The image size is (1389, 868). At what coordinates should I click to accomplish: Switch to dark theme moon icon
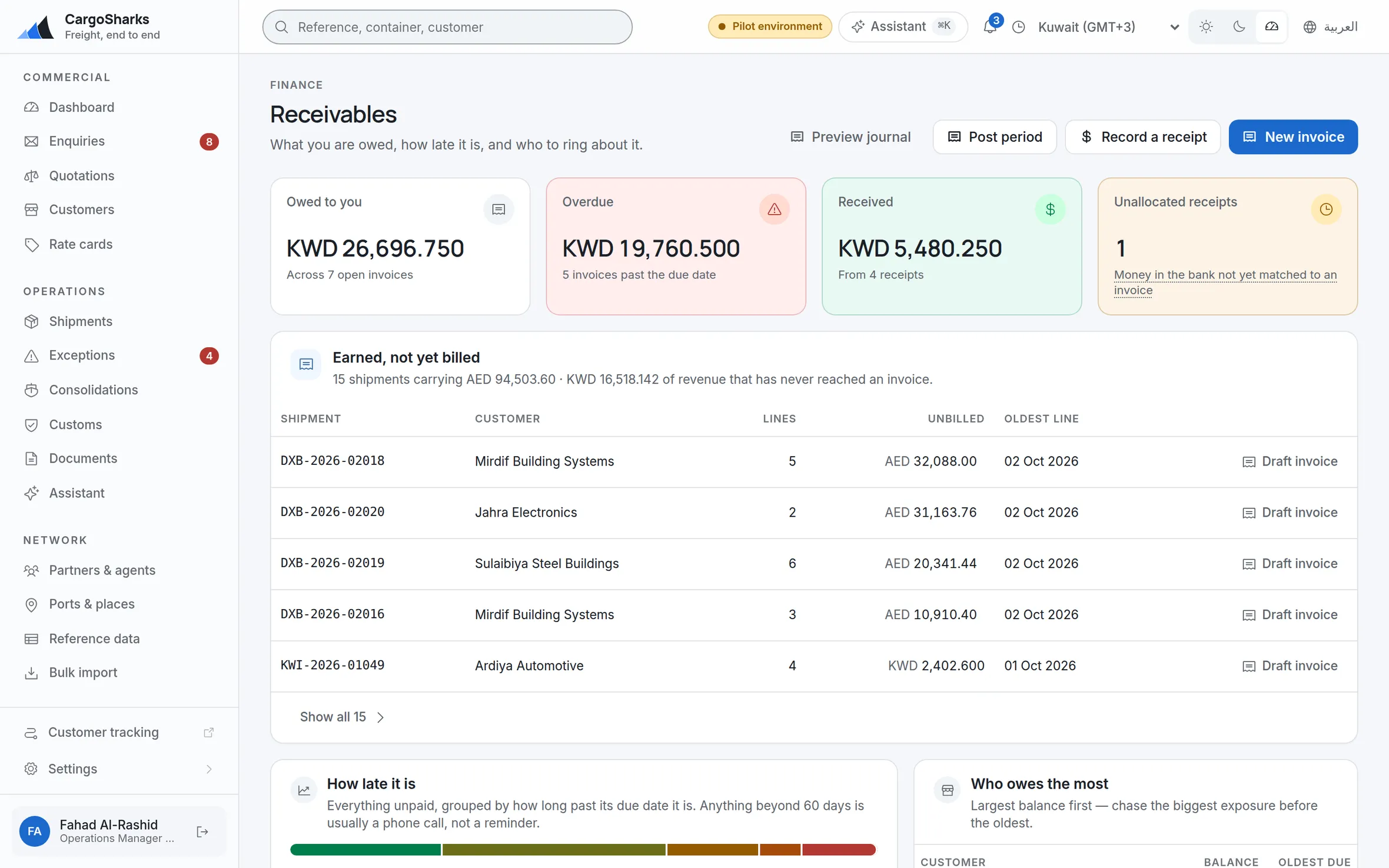1239,26
